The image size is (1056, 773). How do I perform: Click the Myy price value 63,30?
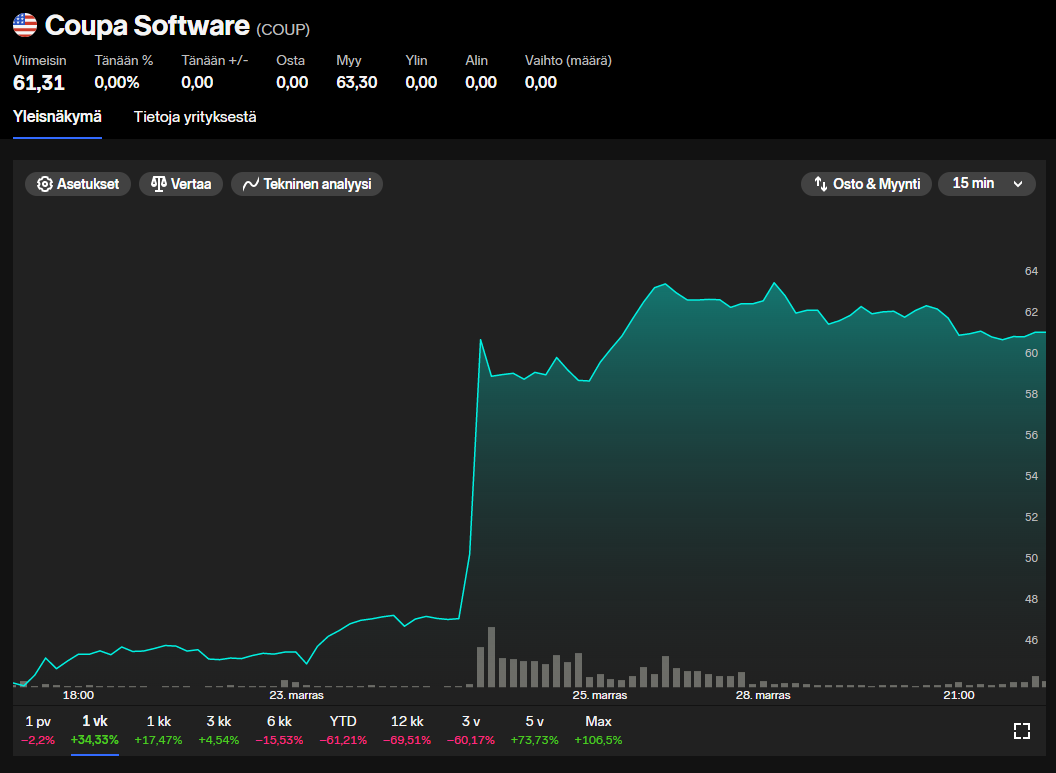click(356, 82)
